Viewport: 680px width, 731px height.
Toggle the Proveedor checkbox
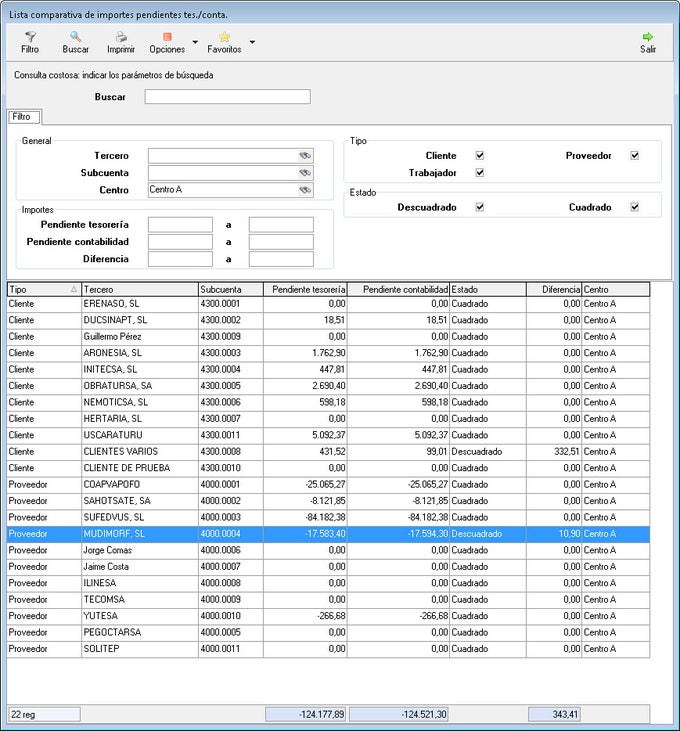(634, 155)
